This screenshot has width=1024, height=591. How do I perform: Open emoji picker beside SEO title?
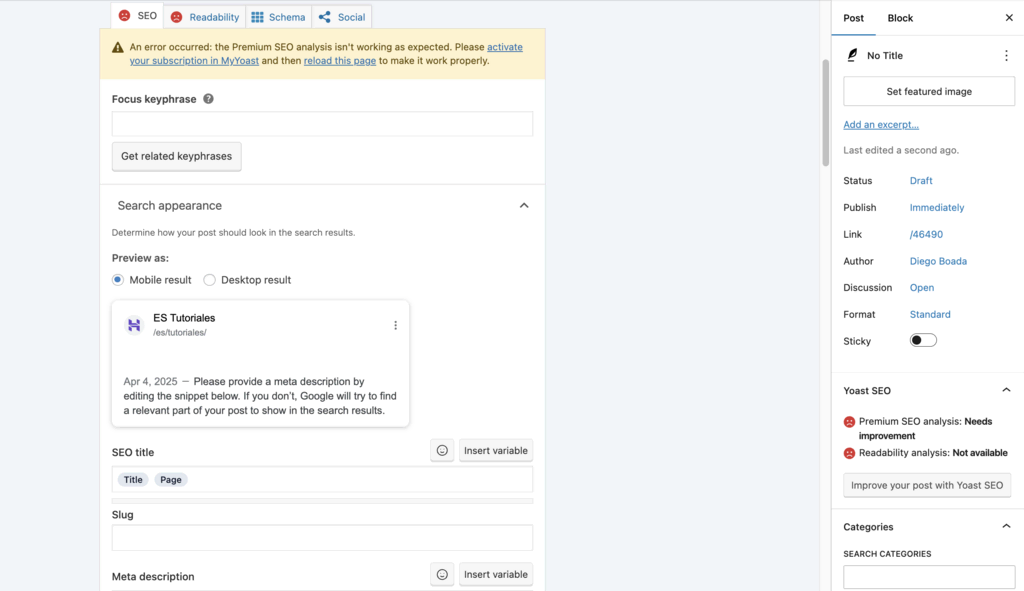click(442, 451)
